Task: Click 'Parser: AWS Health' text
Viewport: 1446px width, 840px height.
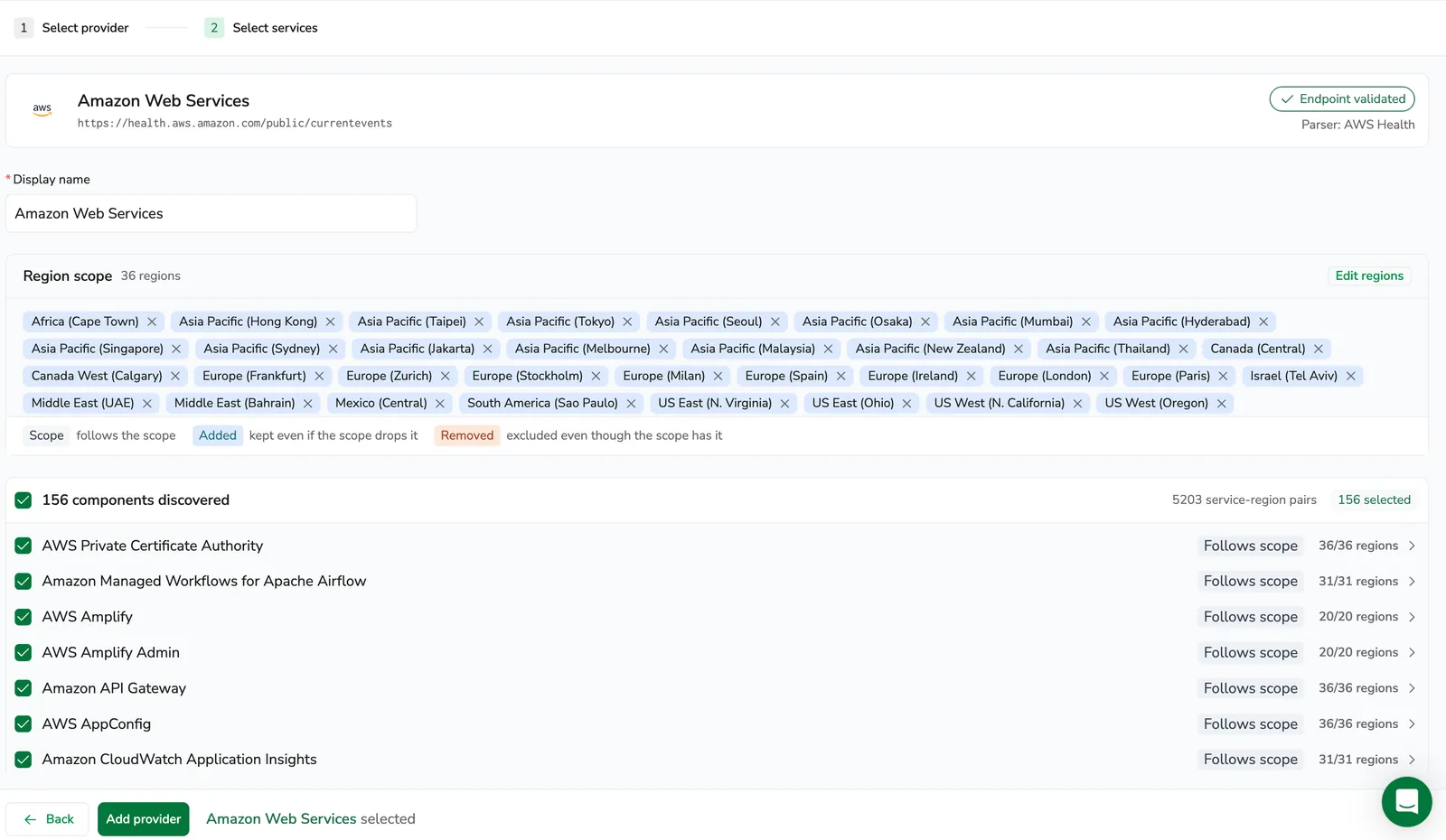Action: pos(1358,125)
